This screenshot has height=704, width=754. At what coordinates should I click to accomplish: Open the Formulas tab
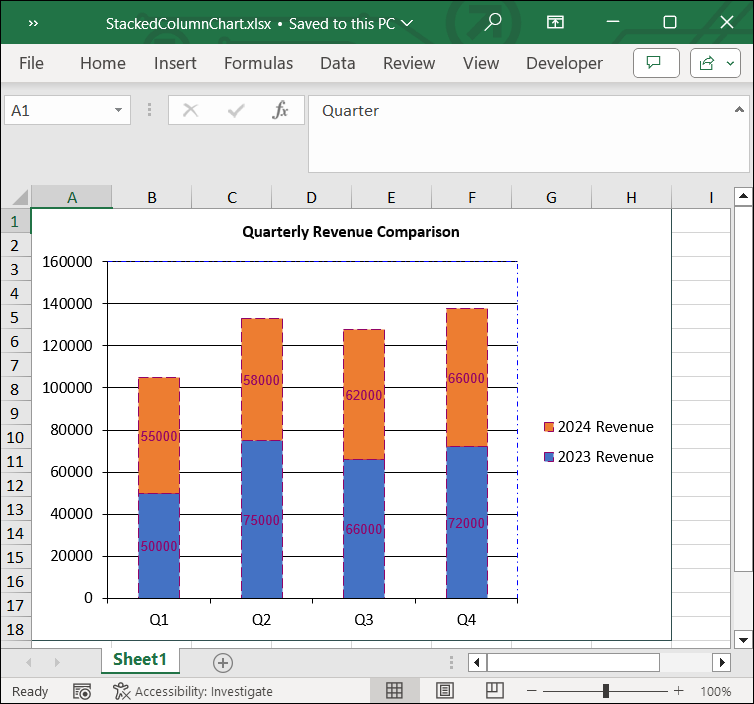[x=258, y=63]
